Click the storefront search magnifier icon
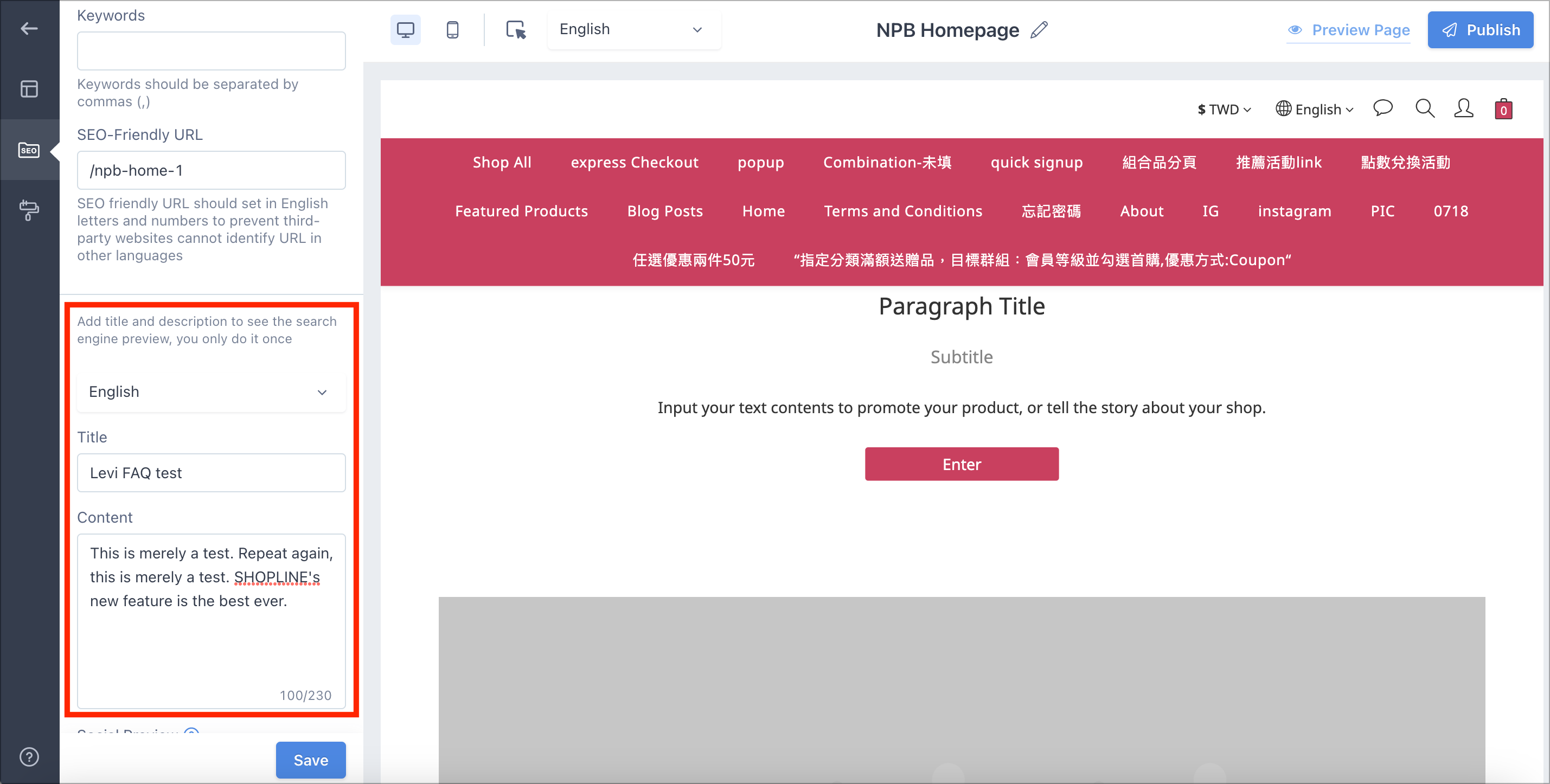The height and width of the screenshot is (784, 1550). [1424, 109]
